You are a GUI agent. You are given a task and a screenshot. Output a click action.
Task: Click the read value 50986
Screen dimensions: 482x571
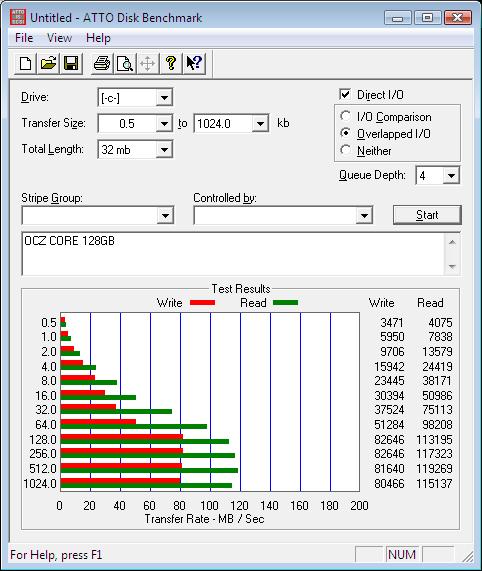[x=437, y=395]
